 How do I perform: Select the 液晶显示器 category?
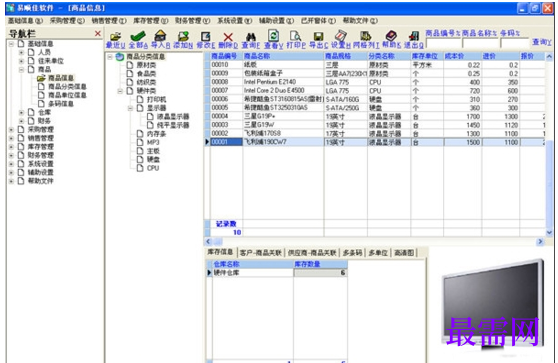point(173,117)
